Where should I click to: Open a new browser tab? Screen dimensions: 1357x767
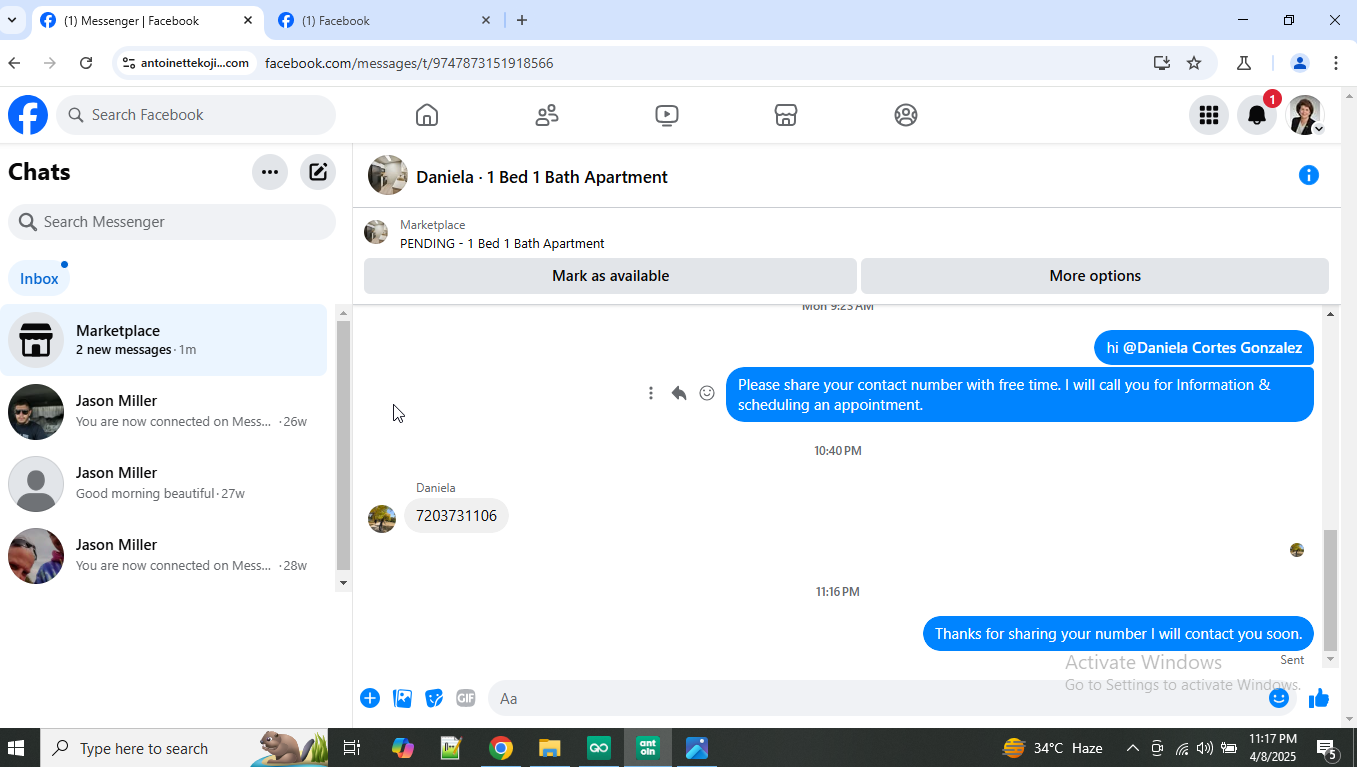coord(522,20)
